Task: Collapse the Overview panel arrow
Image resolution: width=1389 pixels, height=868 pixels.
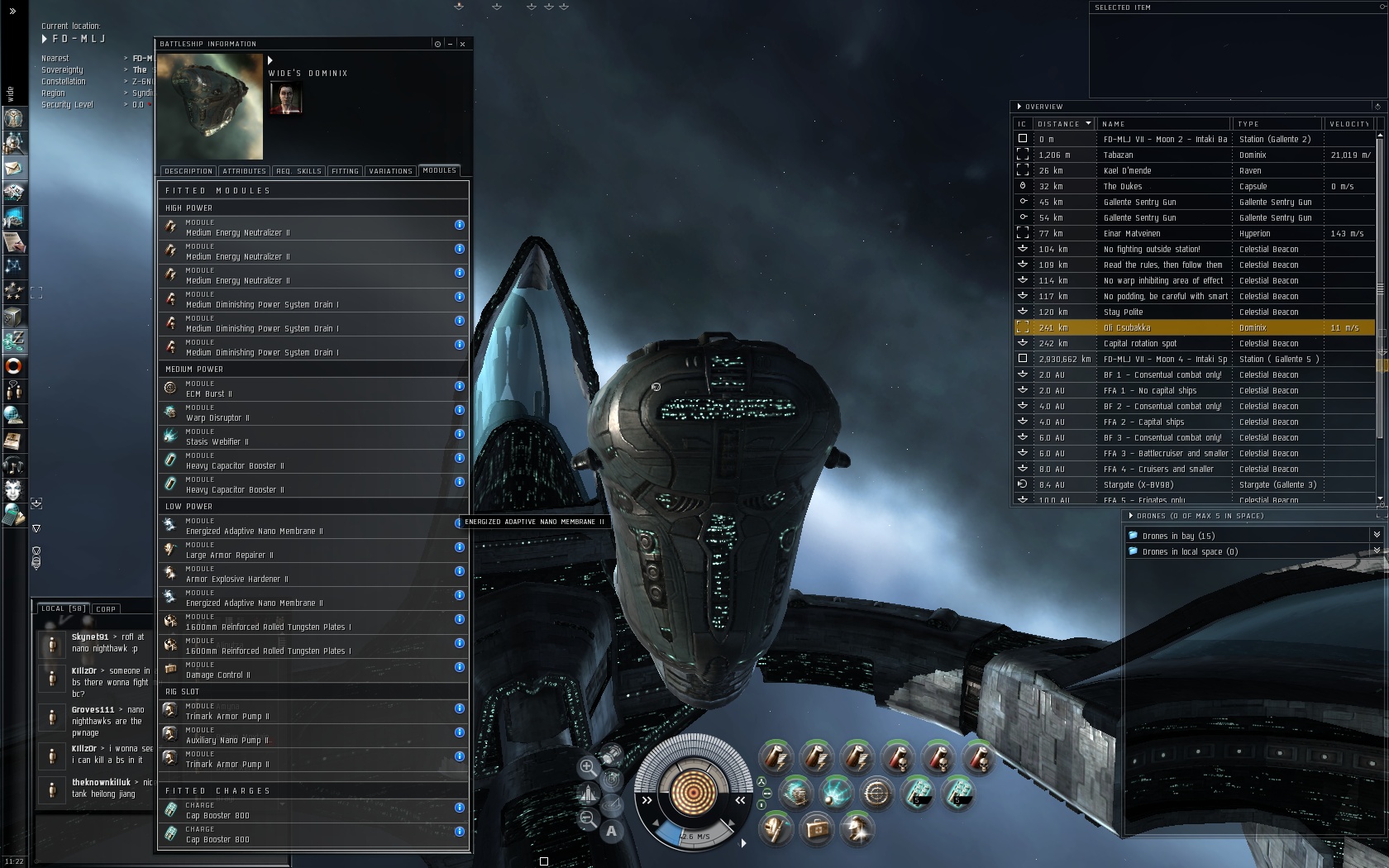Action: 1019,107
